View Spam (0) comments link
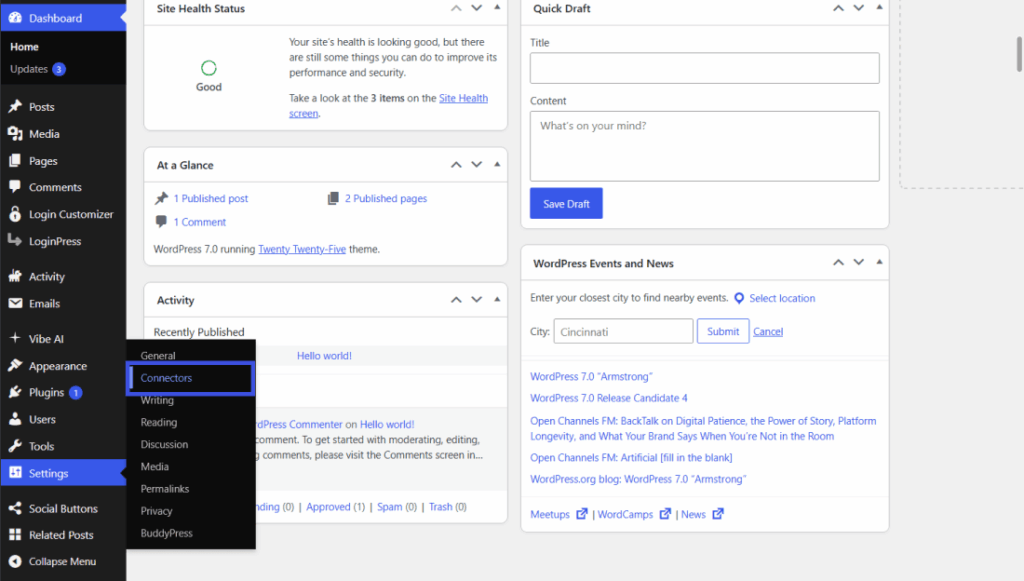The width and height of the screenshot is (1024, 581). tap(396, 507)
